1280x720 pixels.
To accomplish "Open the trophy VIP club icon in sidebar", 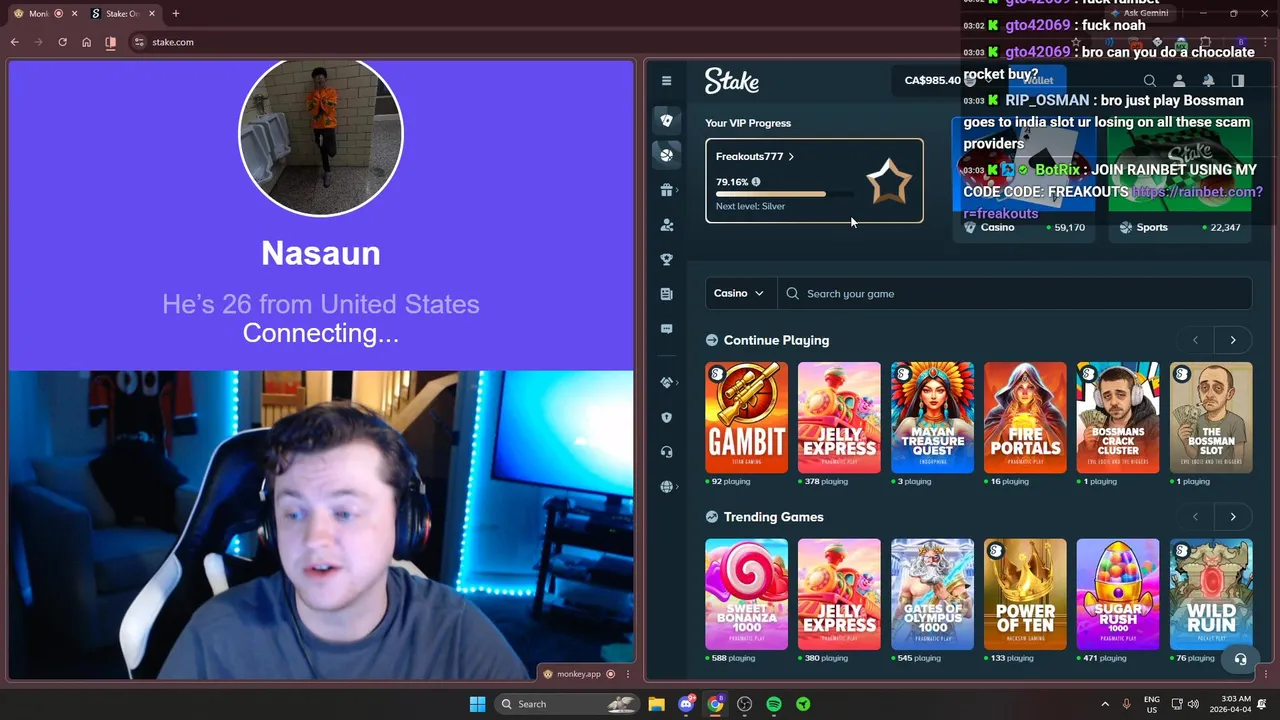I will (667, 260).
